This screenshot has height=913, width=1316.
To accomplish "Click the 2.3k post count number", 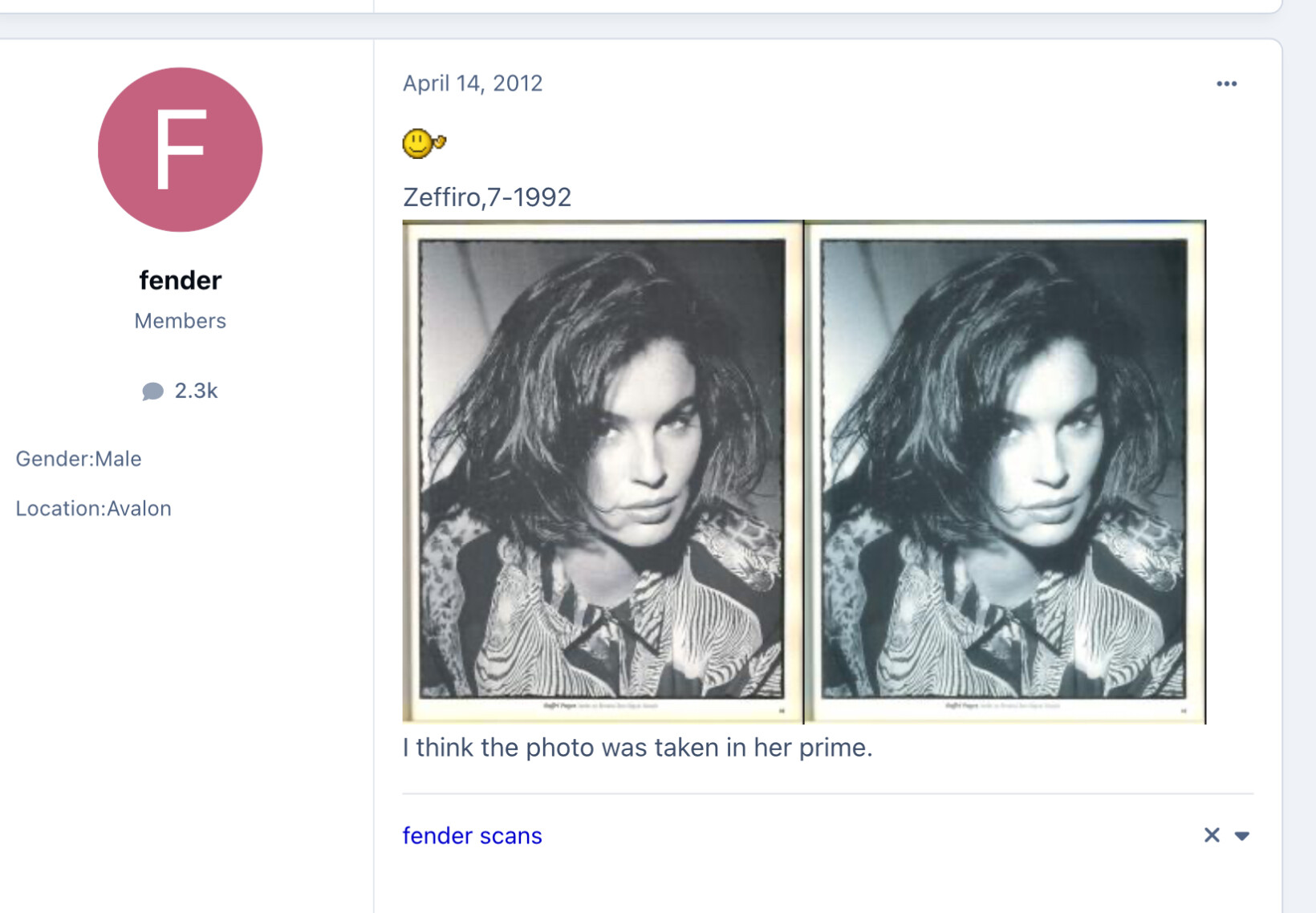I will (x=196, y=391).
